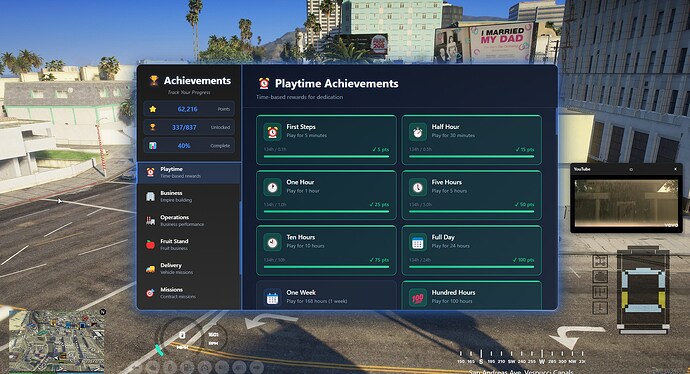
Task: Click the '100 pts' reward label
Action: [x=523, y=260]
